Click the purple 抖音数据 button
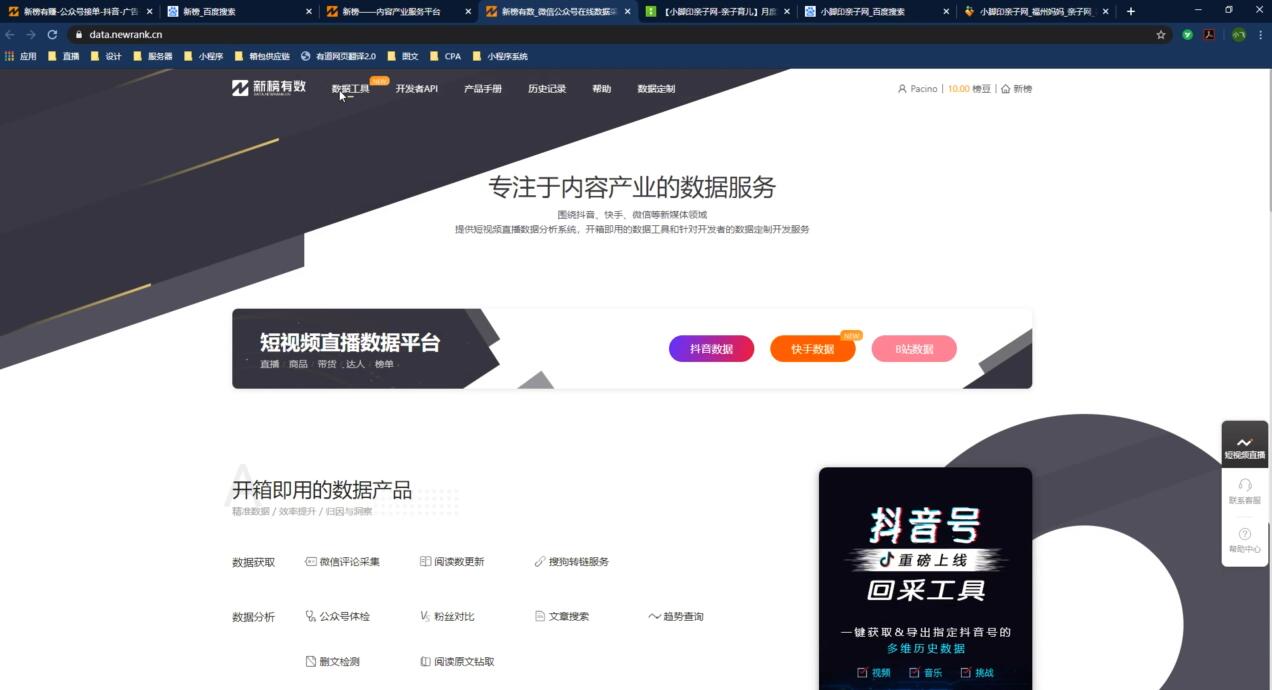This screenshot has height=690, width=1272. click(711, 349)
